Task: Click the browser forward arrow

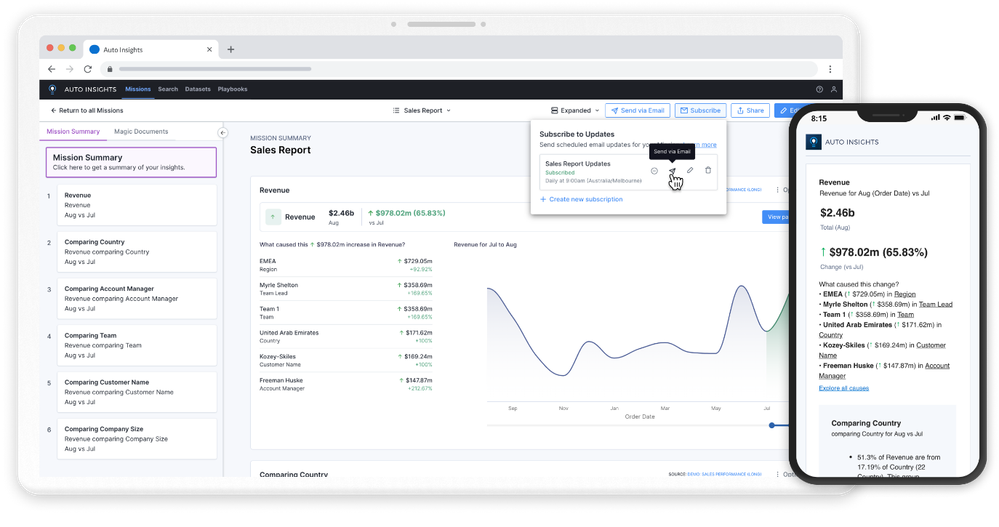Action: pyautogui.click(x=69, y=69)
